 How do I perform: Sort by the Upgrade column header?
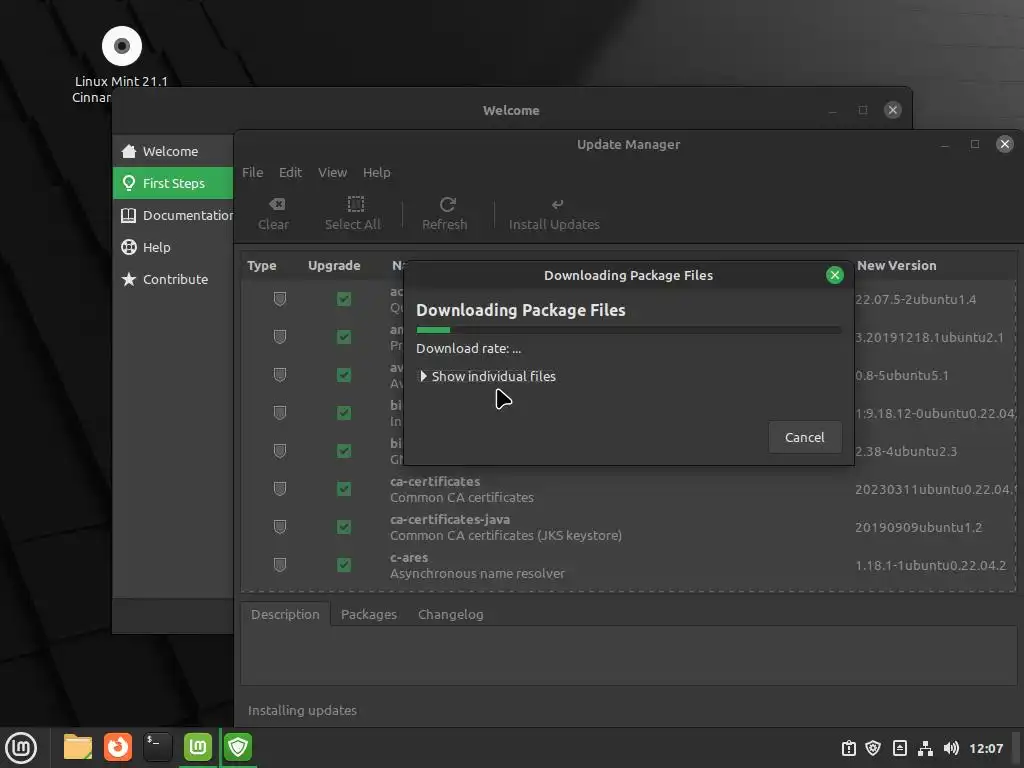(x=334, y=266)
